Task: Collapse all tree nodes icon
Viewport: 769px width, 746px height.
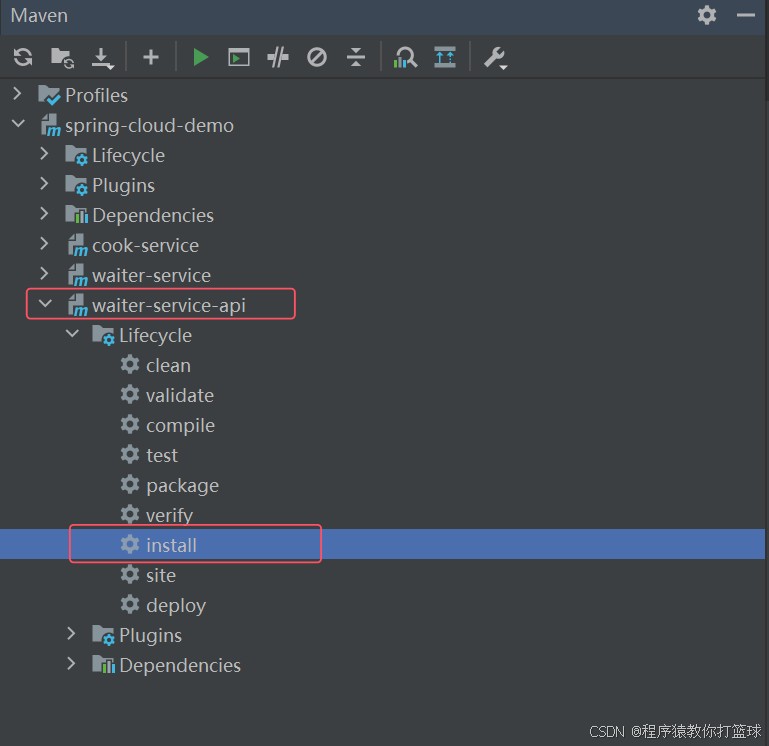Action: (356, 57)
